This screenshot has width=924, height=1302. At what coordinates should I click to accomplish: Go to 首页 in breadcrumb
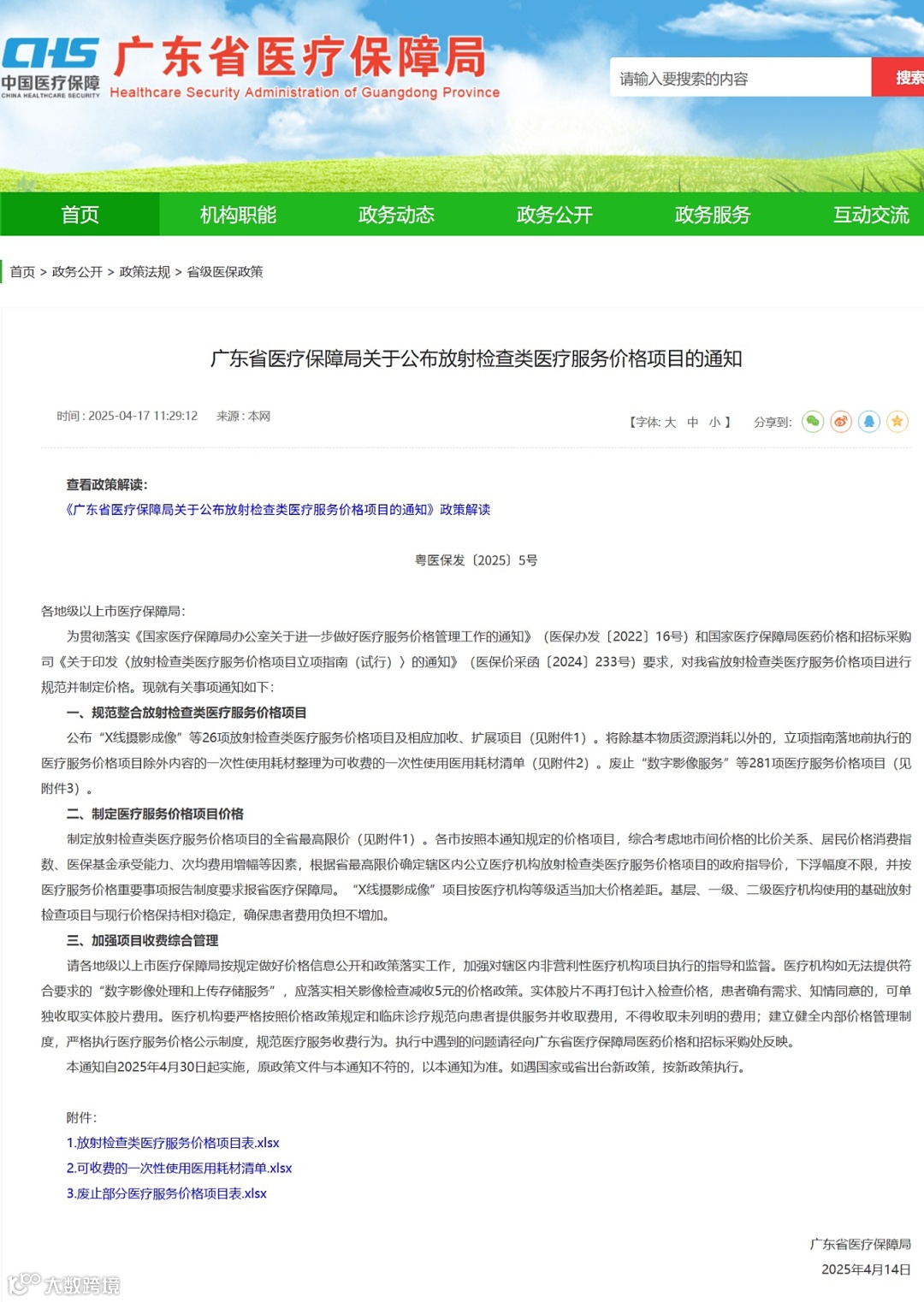coord(22,272)
